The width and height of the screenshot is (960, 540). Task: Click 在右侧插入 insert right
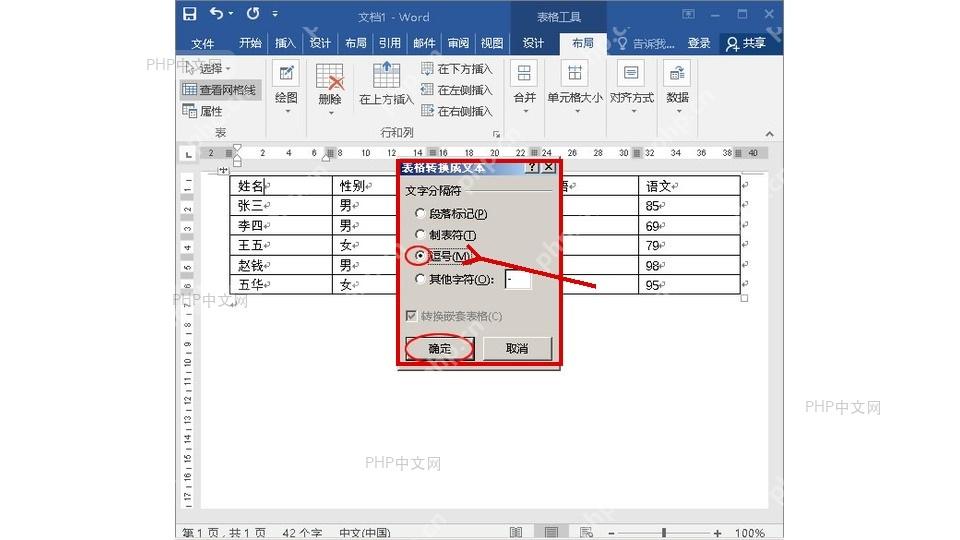point(457,111)
